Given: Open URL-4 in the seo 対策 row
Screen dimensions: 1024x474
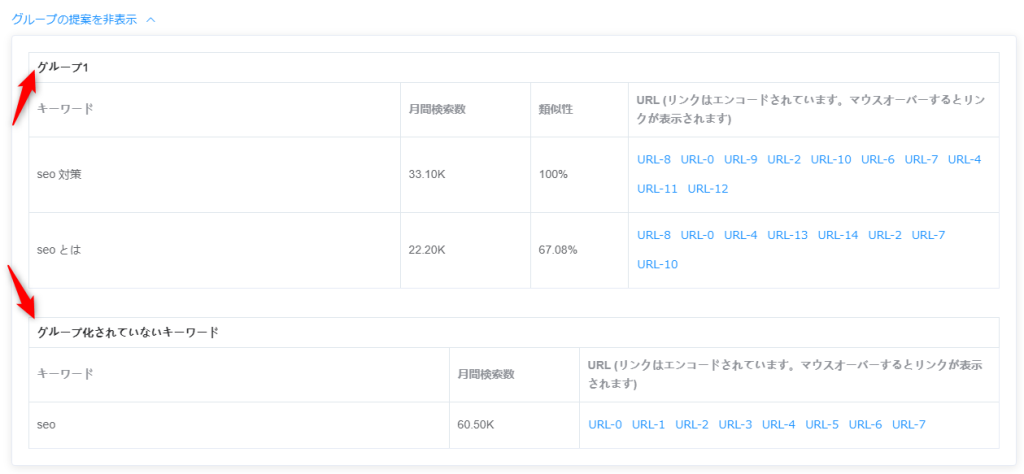Looking at the screenshot, I should [965, 159].
